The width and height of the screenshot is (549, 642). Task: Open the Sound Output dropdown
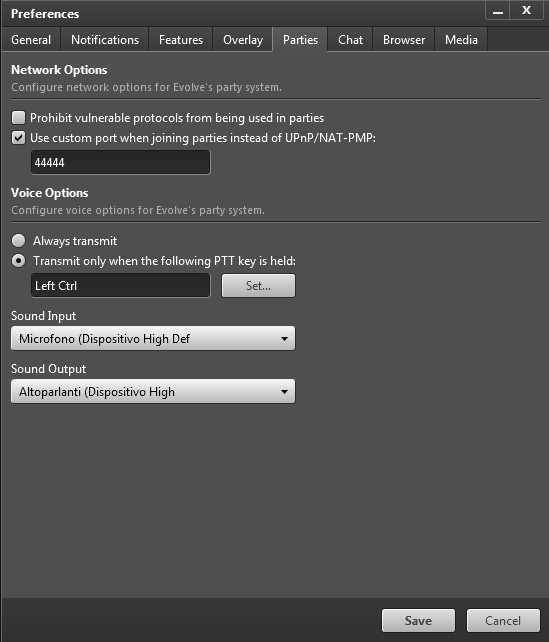153,391
